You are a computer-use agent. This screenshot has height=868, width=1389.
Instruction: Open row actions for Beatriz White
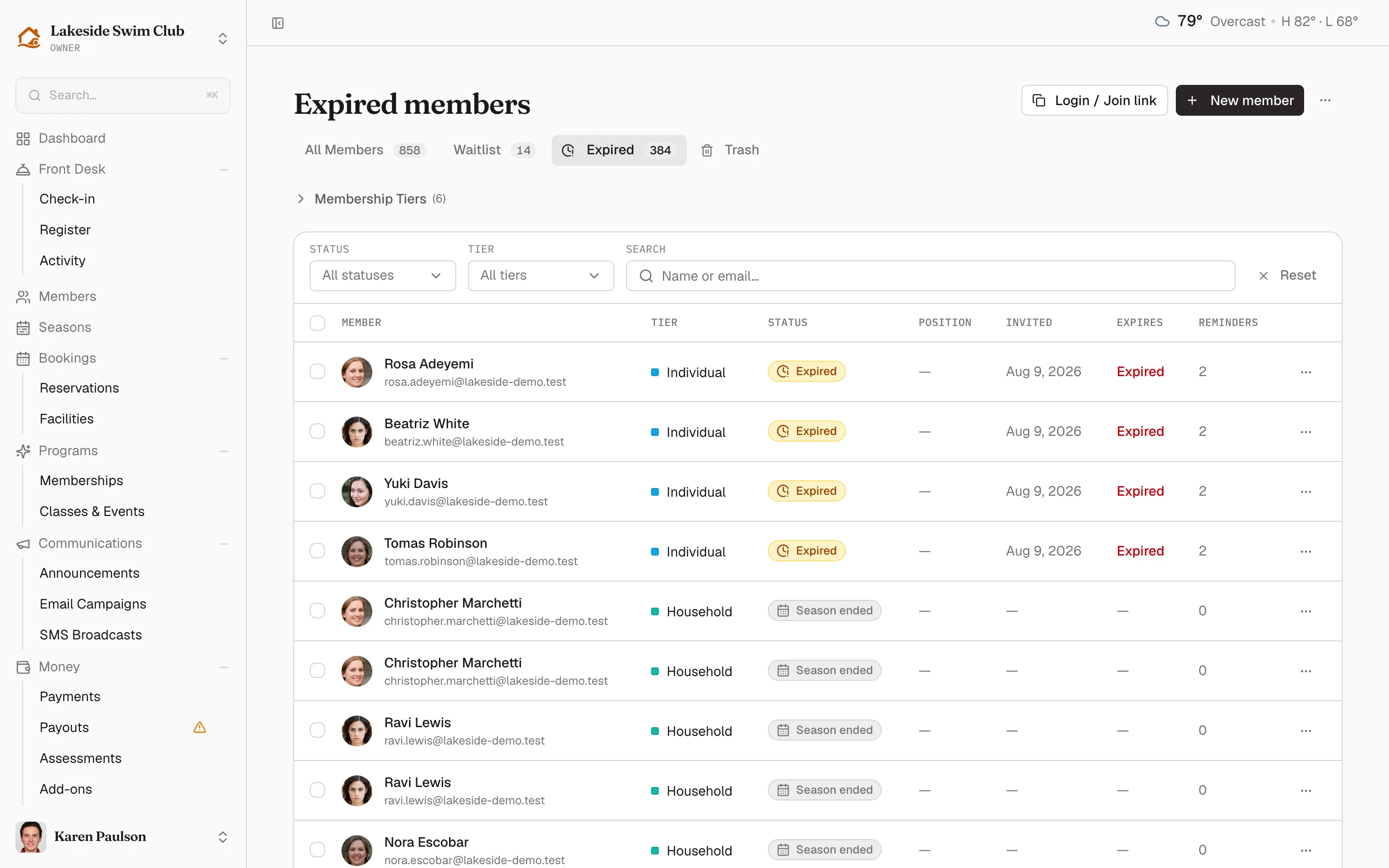(x=1306, y=432)
